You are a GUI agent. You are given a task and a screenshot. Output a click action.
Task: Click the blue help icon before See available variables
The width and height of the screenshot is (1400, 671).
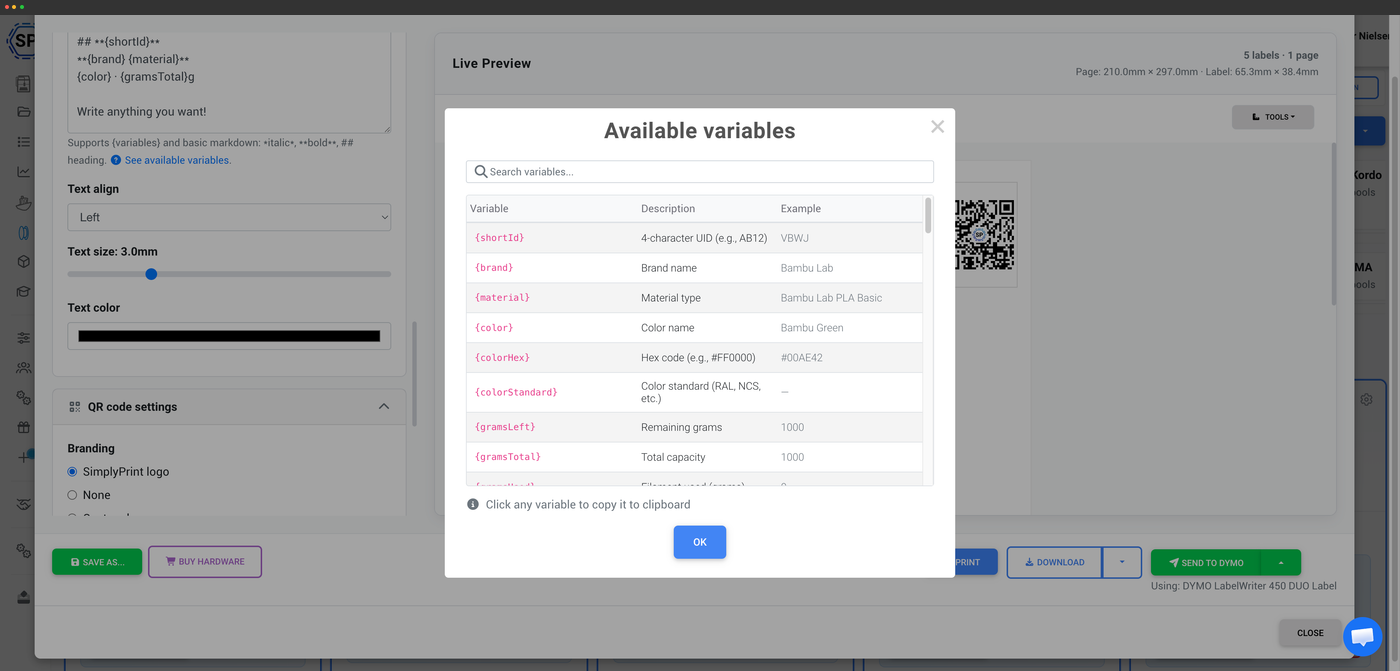tap(116, 160)
